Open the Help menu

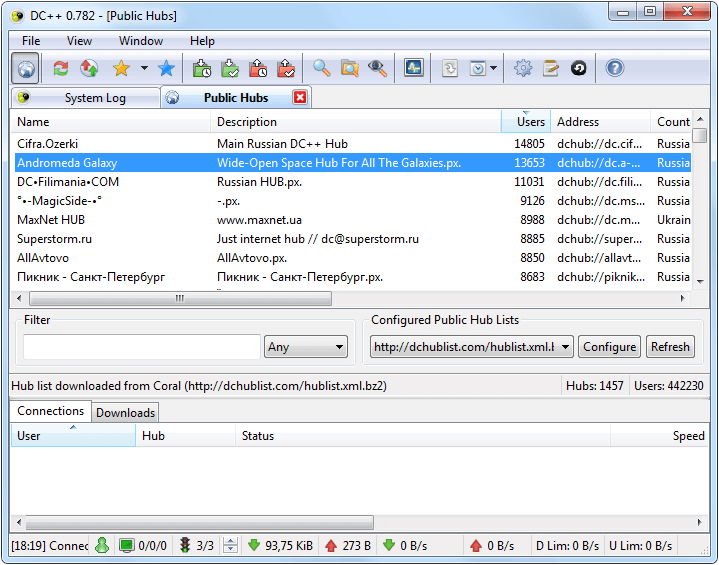tap(202, 41)
